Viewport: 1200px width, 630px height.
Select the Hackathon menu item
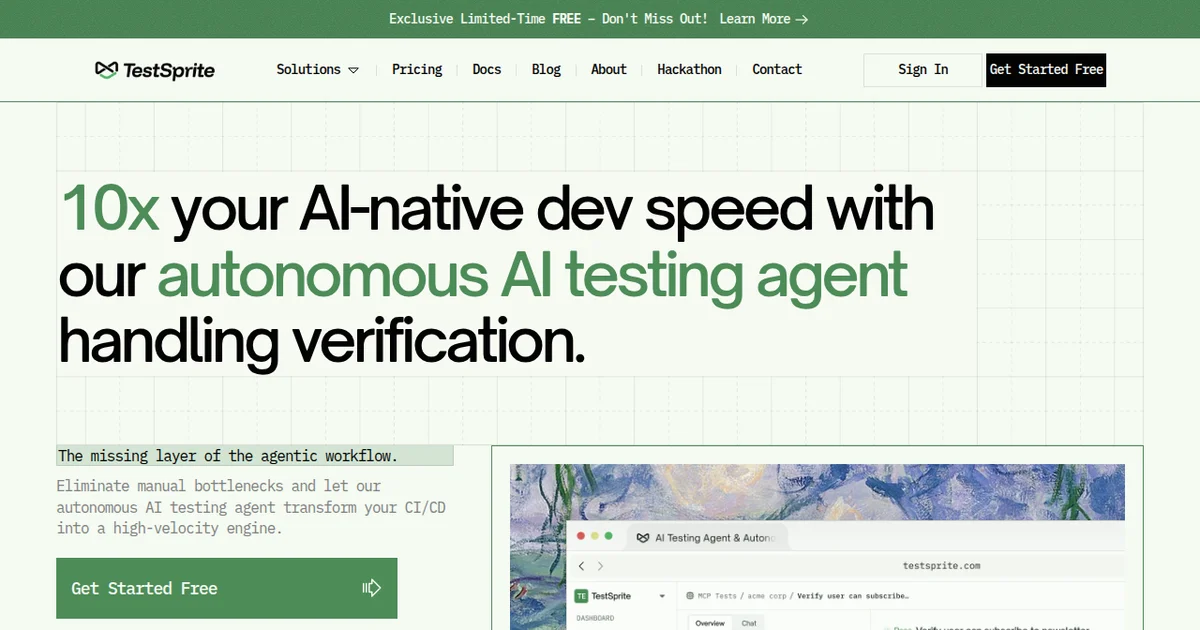point(689,70)
